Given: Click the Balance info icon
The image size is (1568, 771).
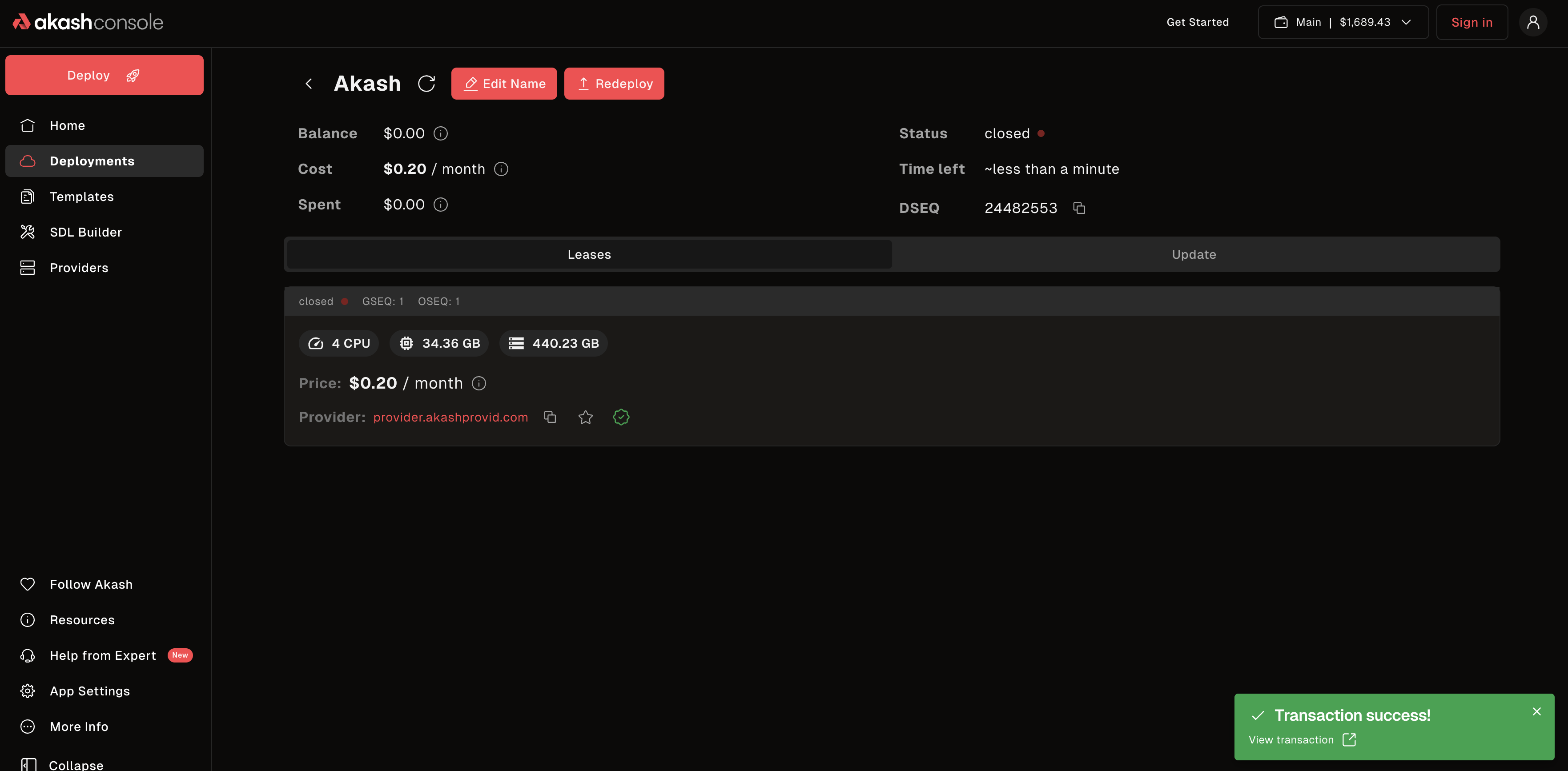Looking at the screenshot, I should pyautogui.click(x=440, y=133).
